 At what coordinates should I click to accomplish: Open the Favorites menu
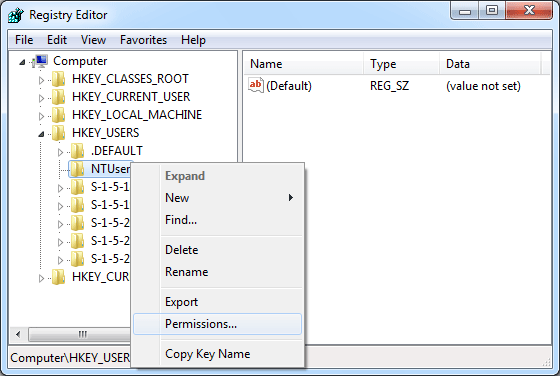coord(143,40)
